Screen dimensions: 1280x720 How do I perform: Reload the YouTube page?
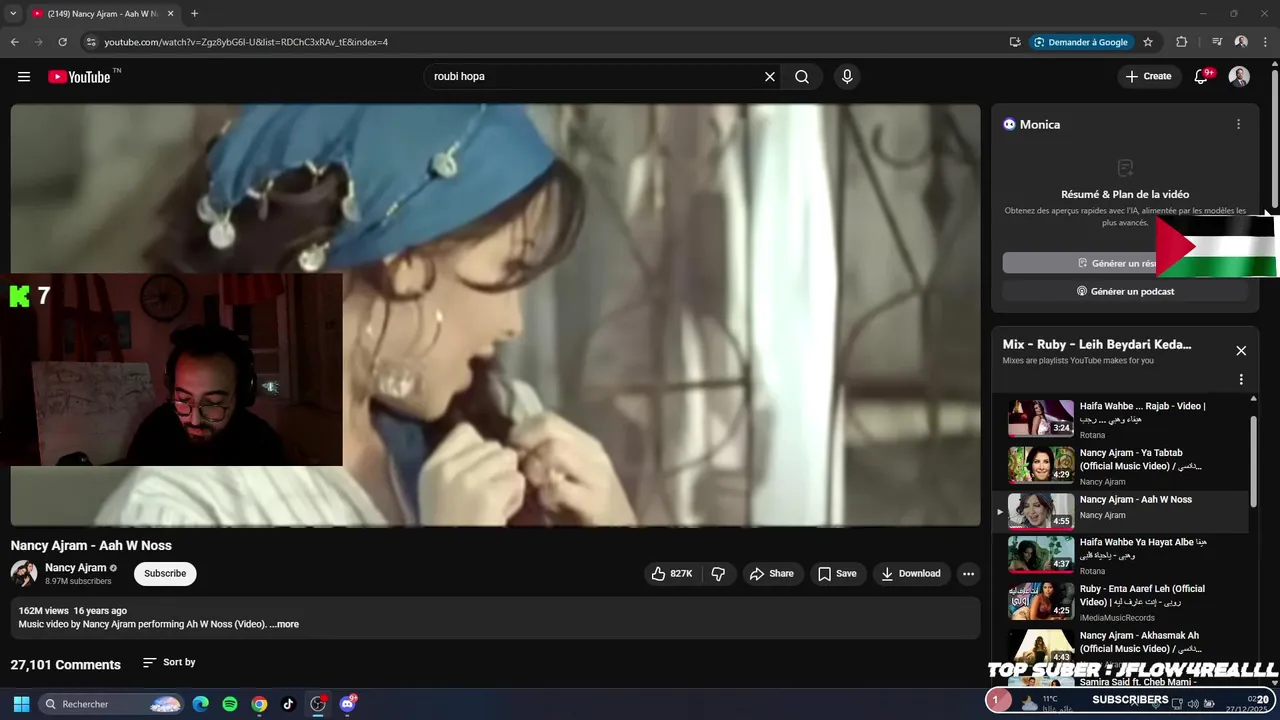pyautogui.click(x=62, y=42)
